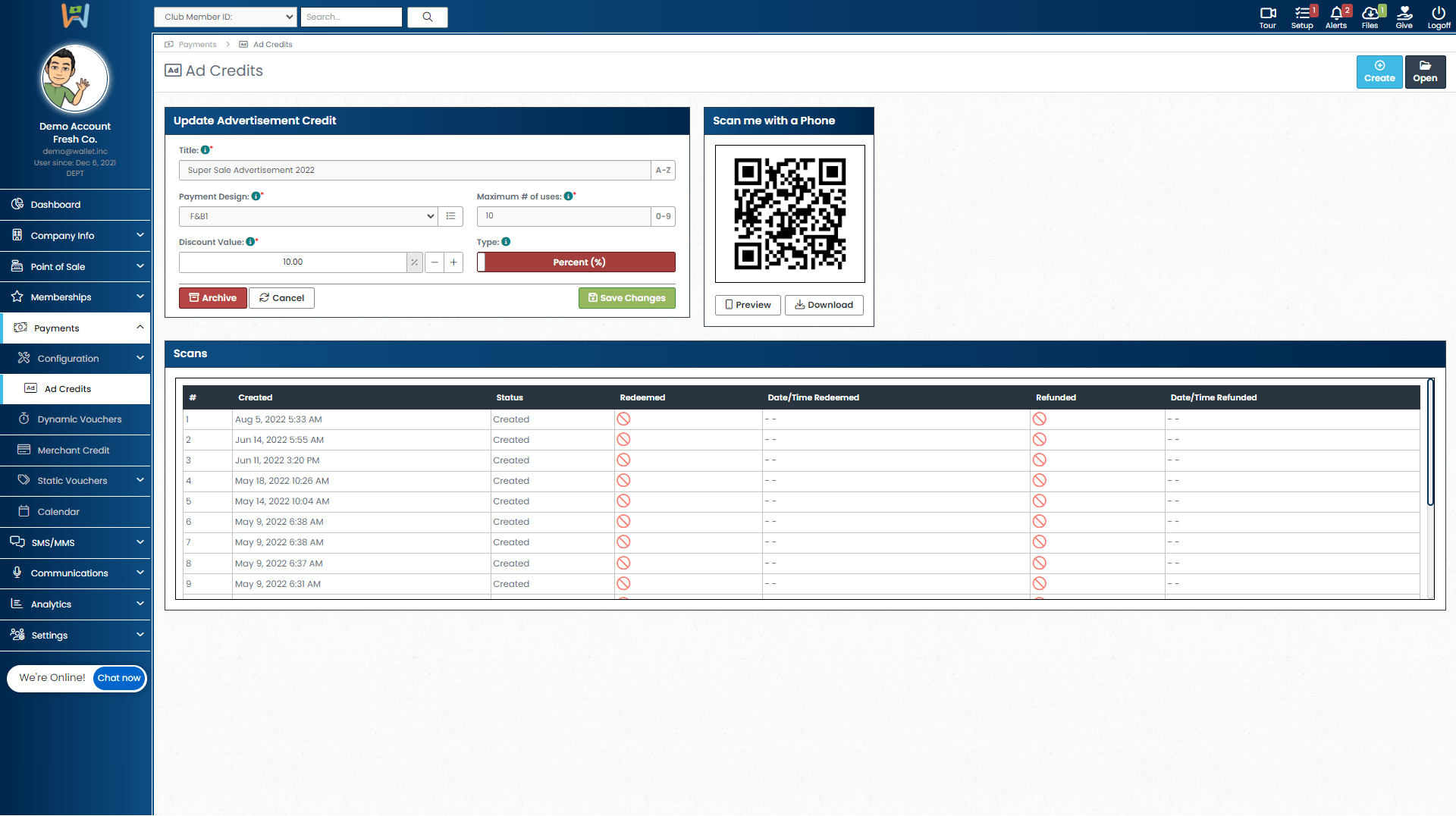This screenshot has height=816, width=1456.
Task: Click the Title input field
Action: tap(415, 171)
